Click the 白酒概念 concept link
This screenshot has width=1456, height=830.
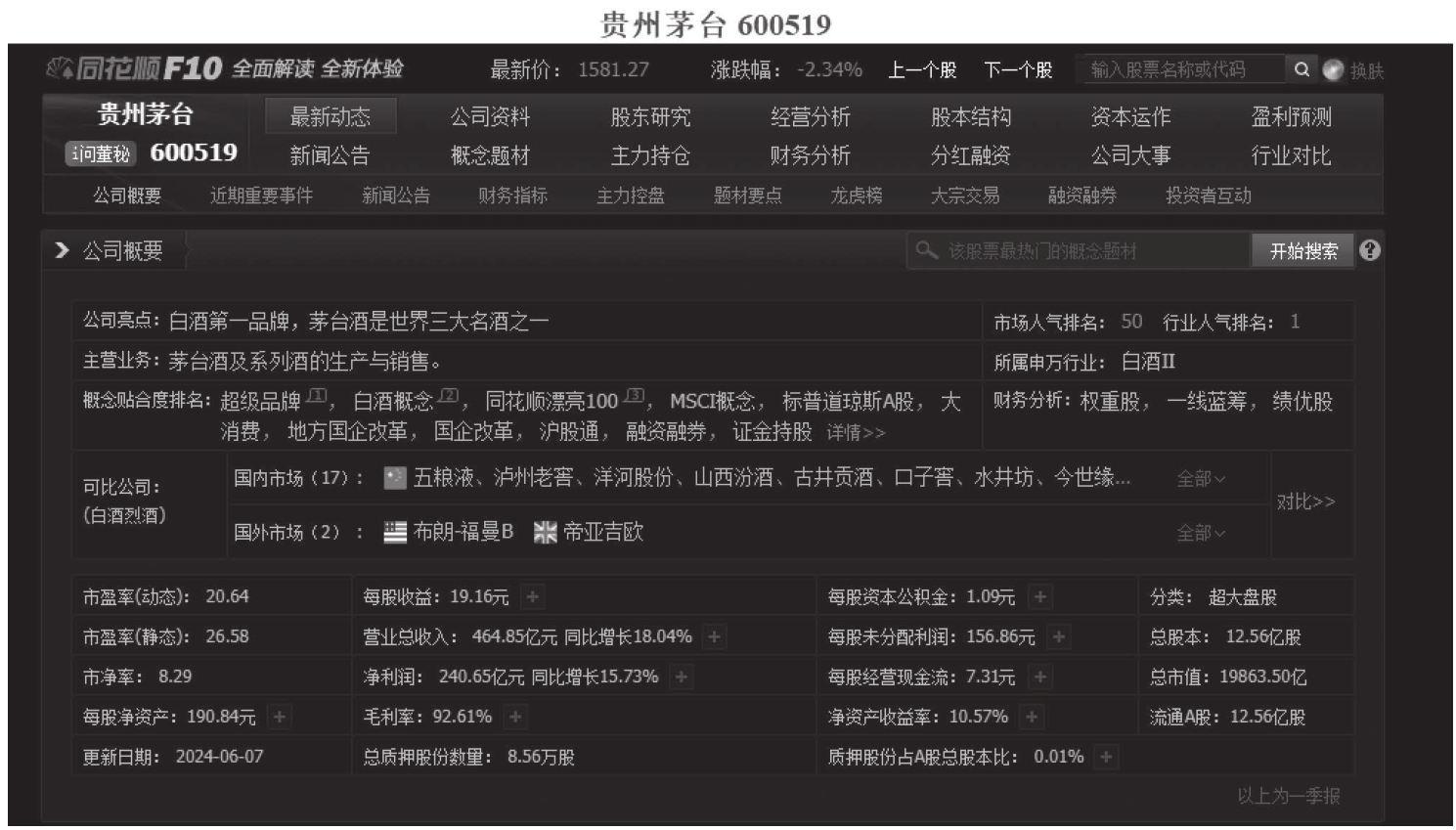pos(393,402)
